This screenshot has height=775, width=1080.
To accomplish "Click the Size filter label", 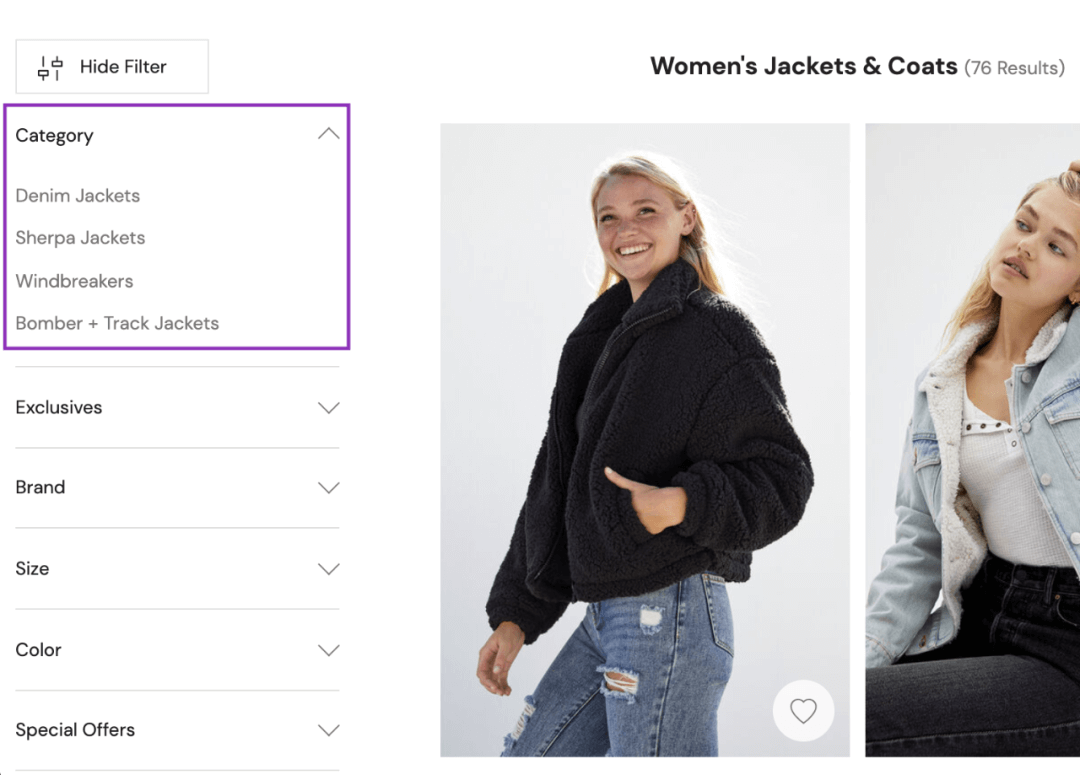I will click(x=32, y=569).
